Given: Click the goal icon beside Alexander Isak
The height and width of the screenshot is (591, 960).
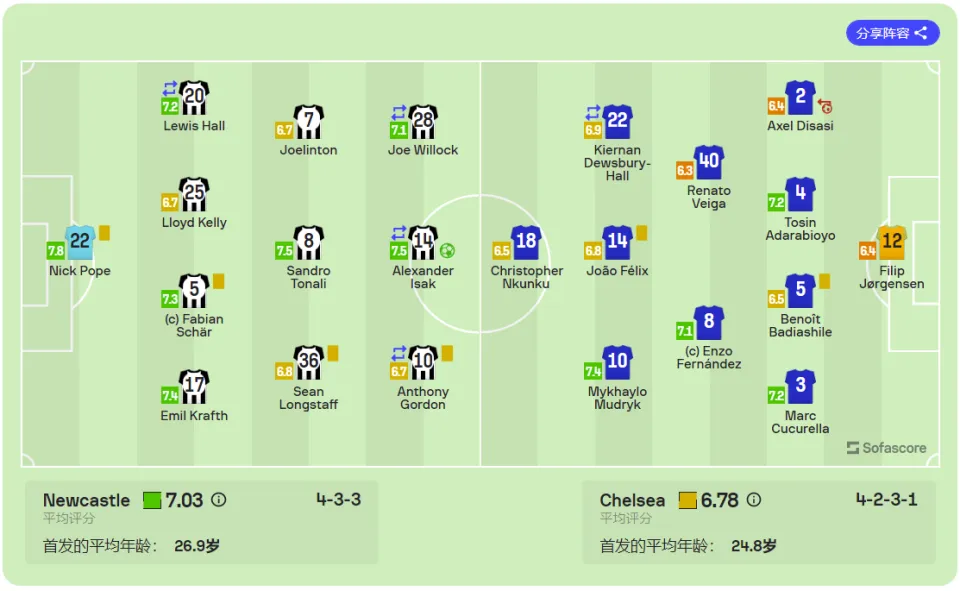Looking at the screenshot, I should (448, 250).
